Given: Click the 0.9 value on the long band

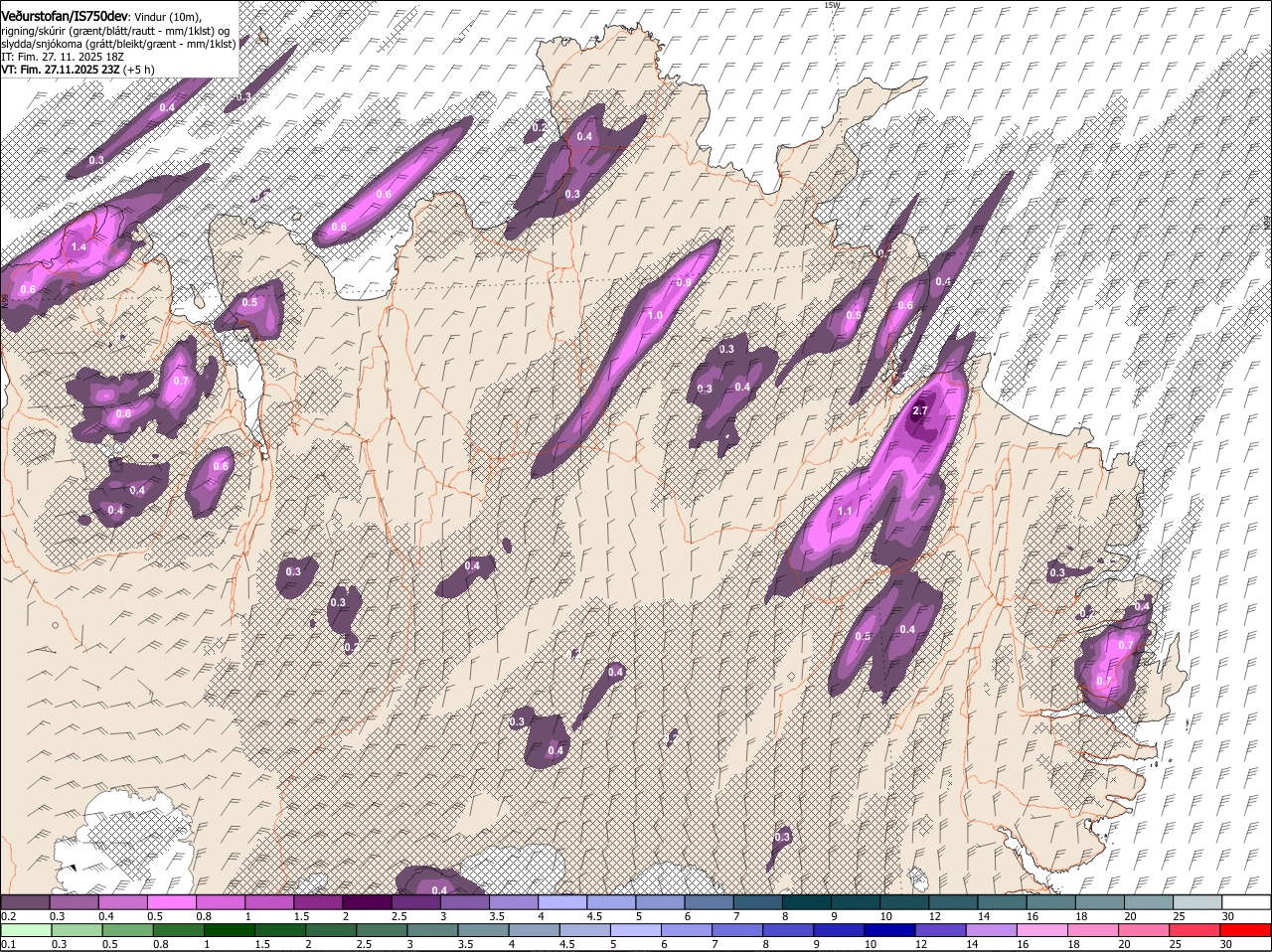Looking at the screenshot, I should (684, 282).
